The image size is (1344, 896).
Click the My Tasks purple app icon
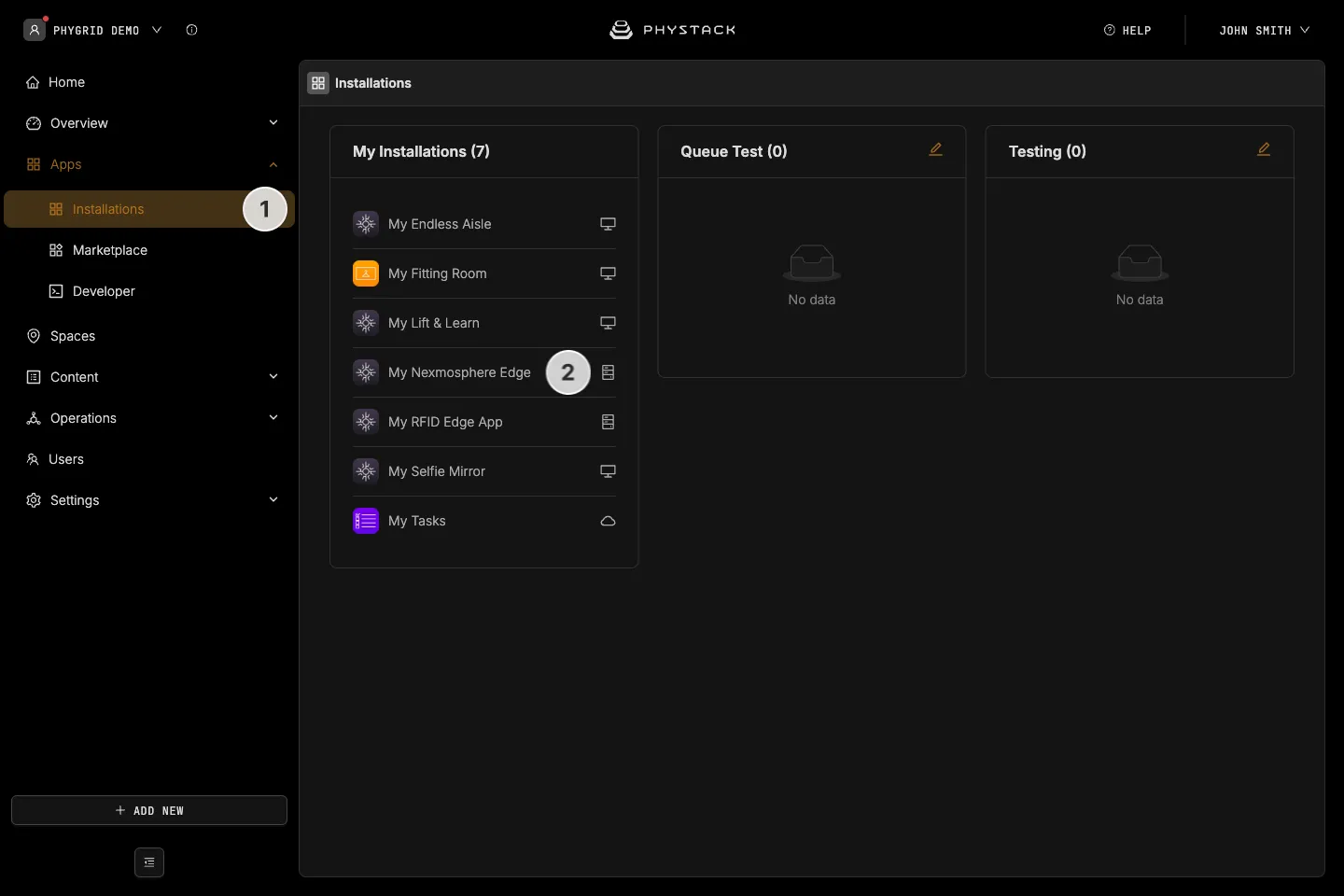[x=366, y=521]
